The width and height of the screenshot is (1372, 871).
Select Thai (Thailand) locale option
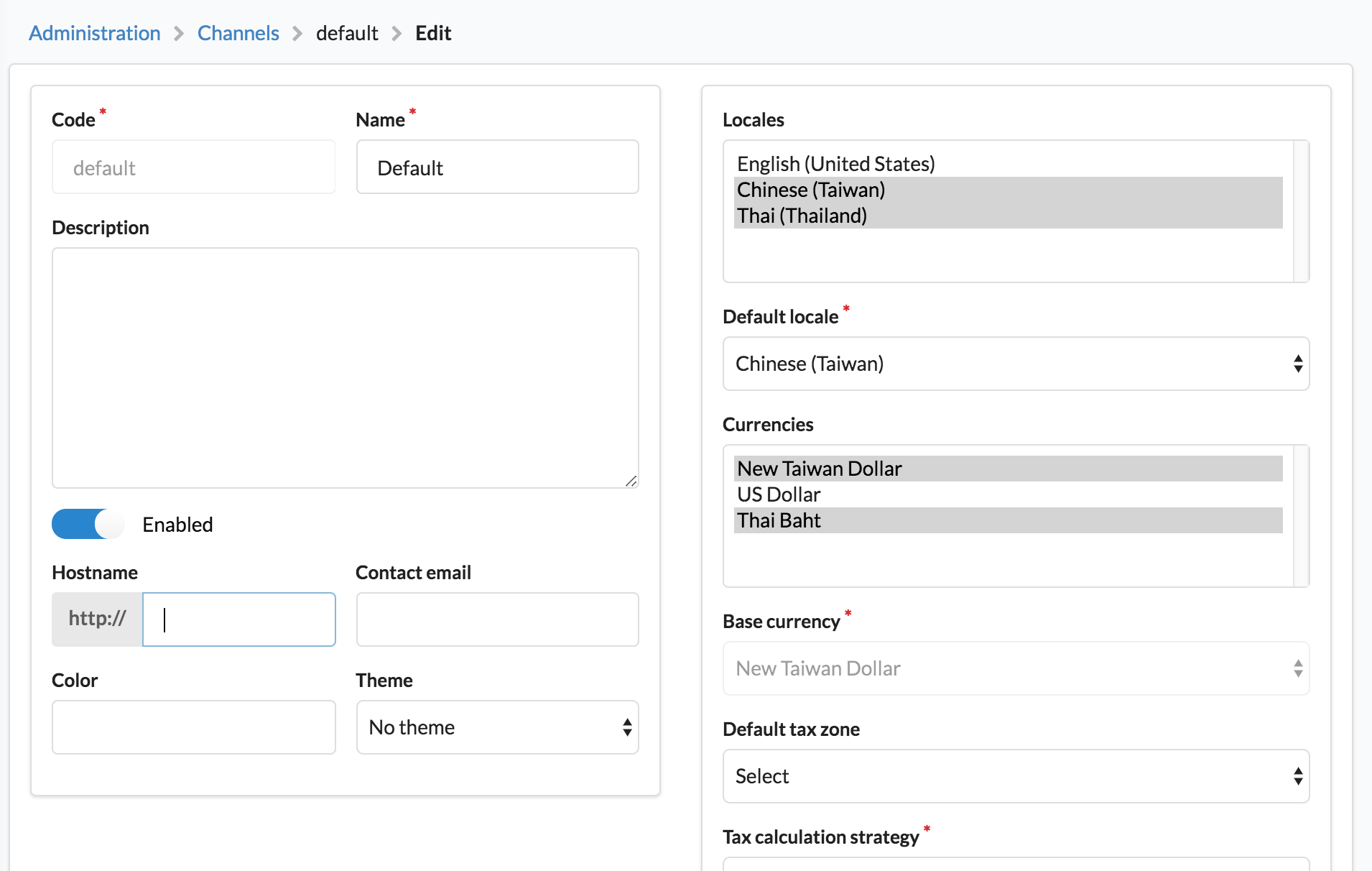tap(802, 216)
